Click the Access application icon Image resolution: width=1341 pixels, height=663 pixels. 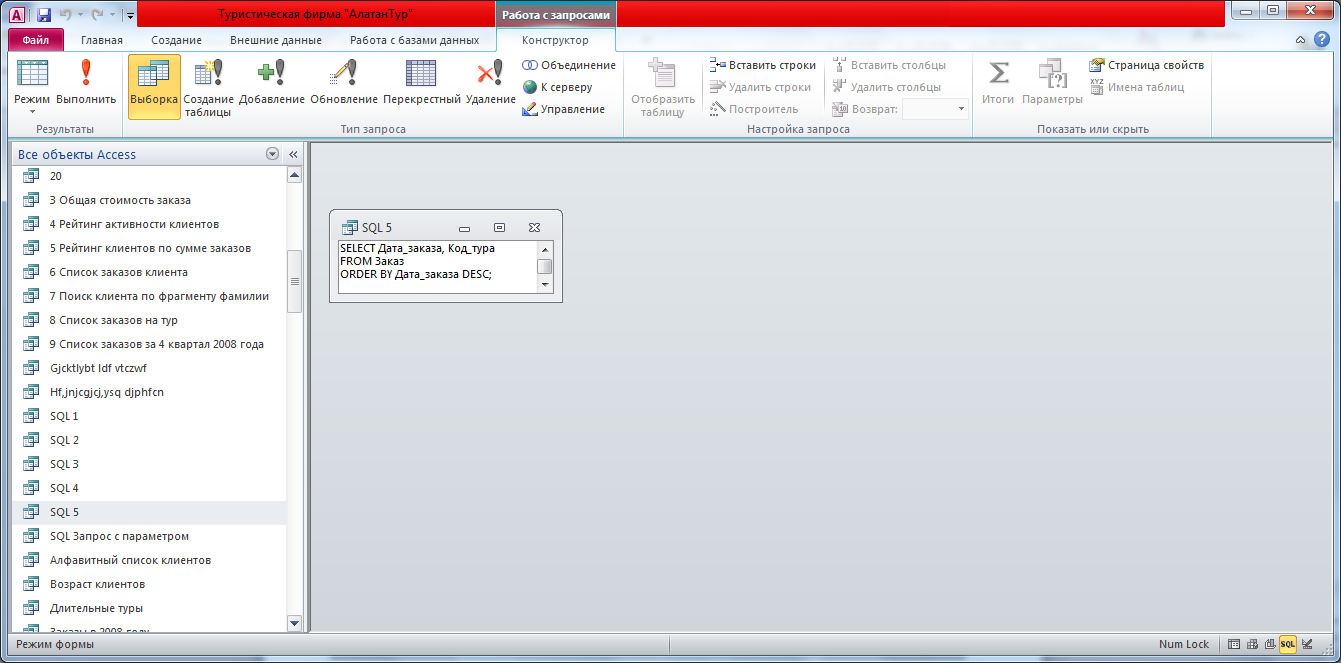coord(17,15)
